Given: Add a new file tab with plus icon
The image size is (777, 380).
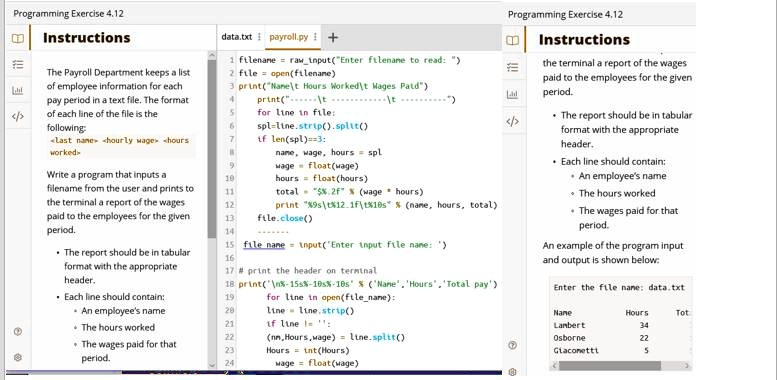Looking at the screenshot, I should coord(333,37).
